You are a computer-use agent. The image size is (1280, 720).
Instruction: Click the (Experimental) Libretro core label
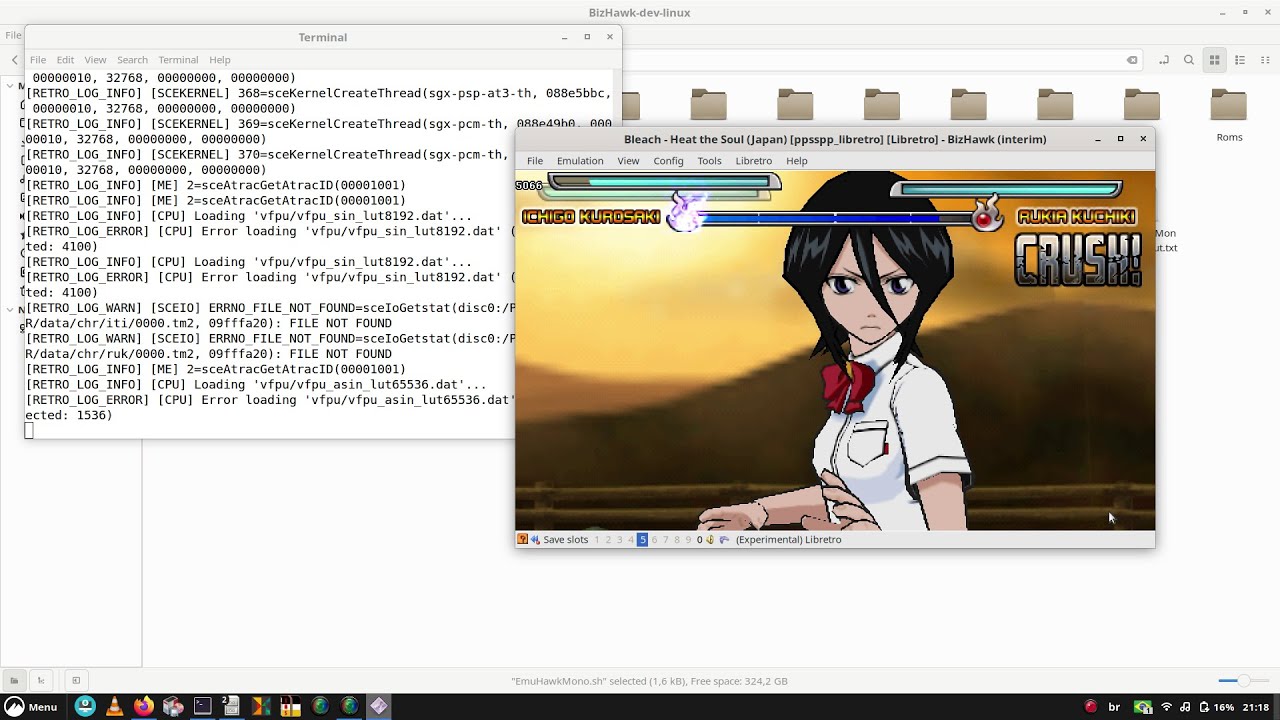788,540
